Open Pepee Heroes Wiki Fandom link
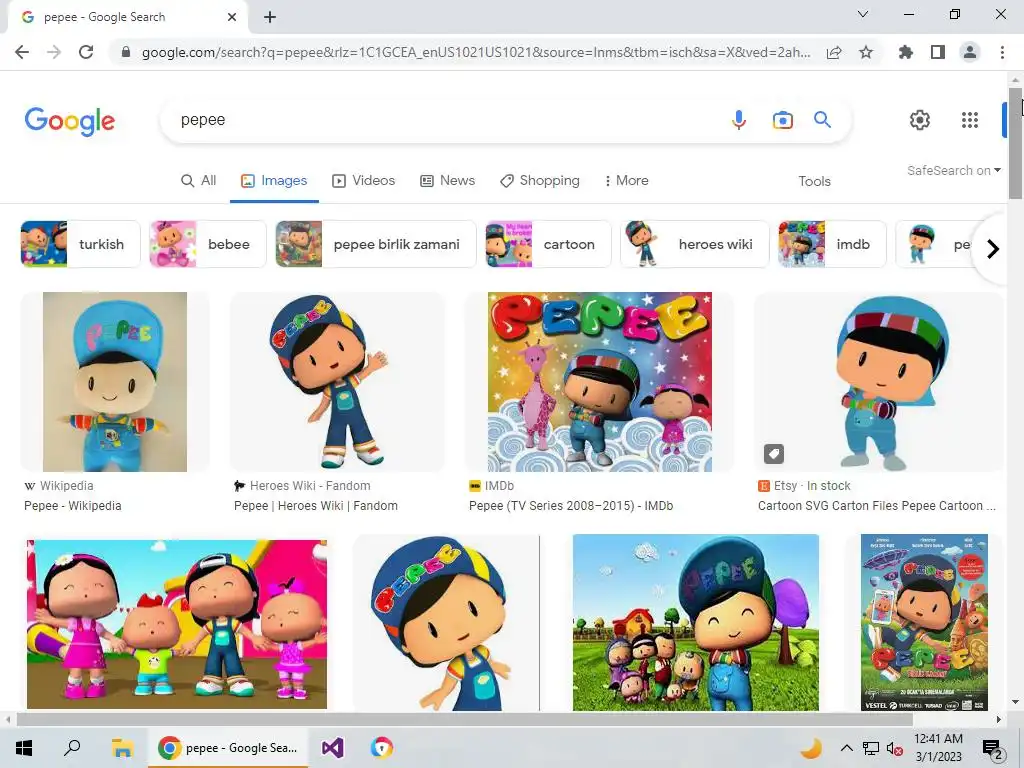The height and width of the screenshot is (768, 1024). click(315, 506)
